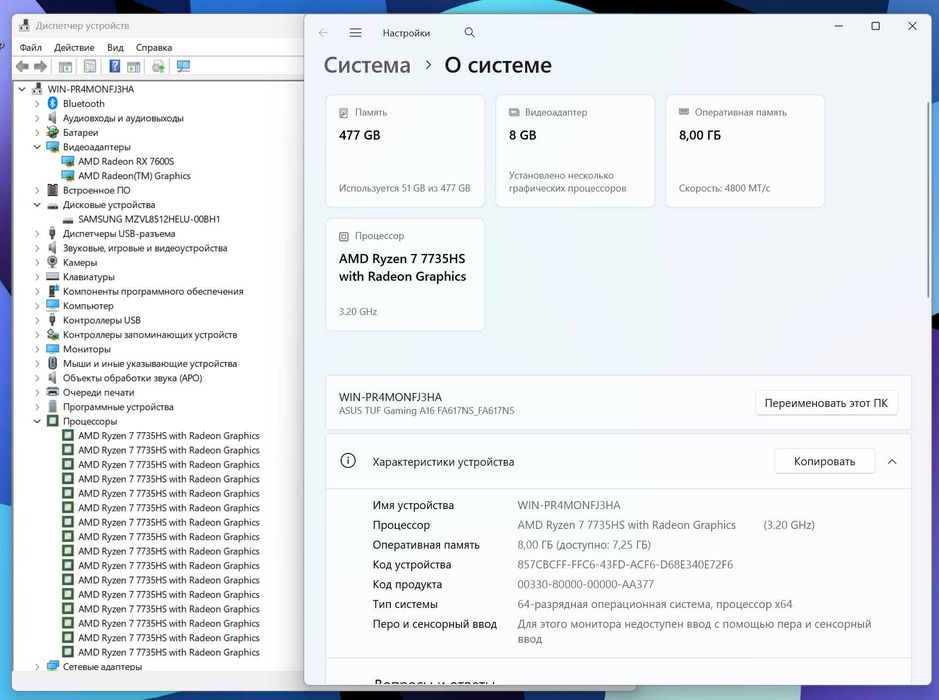This screenshot has height=700, width=939.
Task: Click Переименовать этот ПК button
Action: [x=826, y=403]
